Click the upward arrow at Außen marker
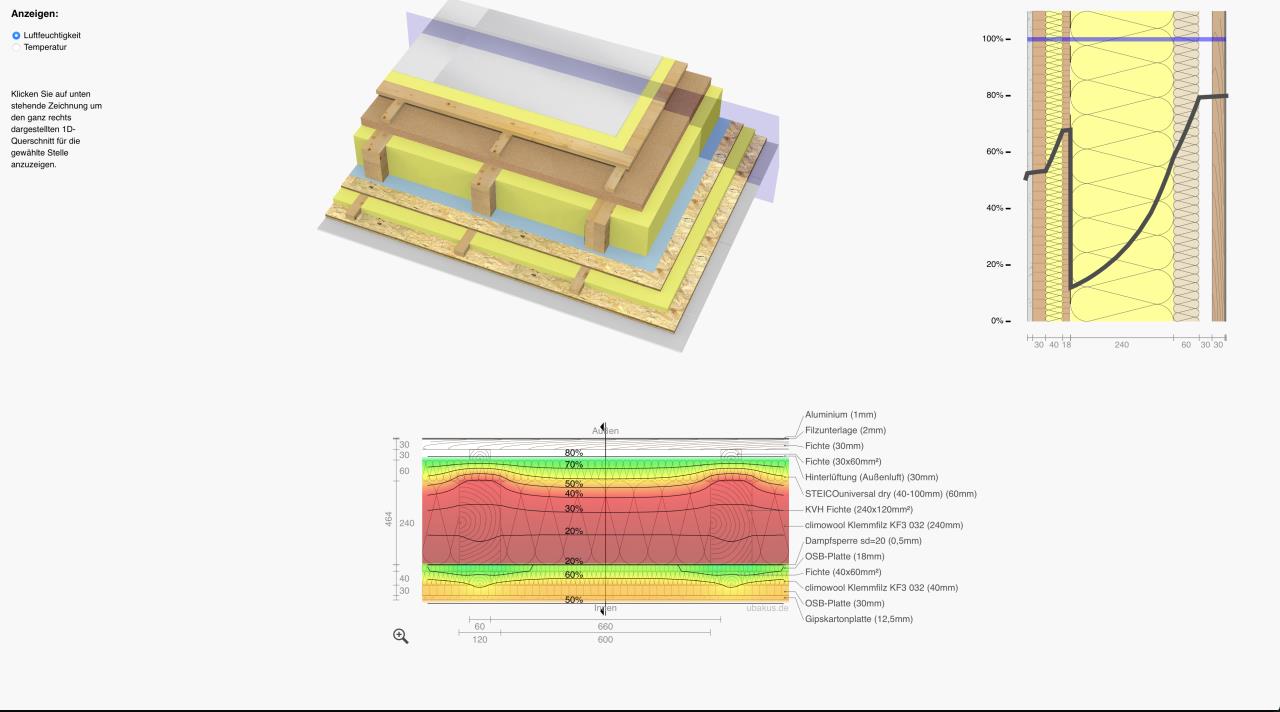Viewport: 1280px width, 712px height. (x=602, y=428)
